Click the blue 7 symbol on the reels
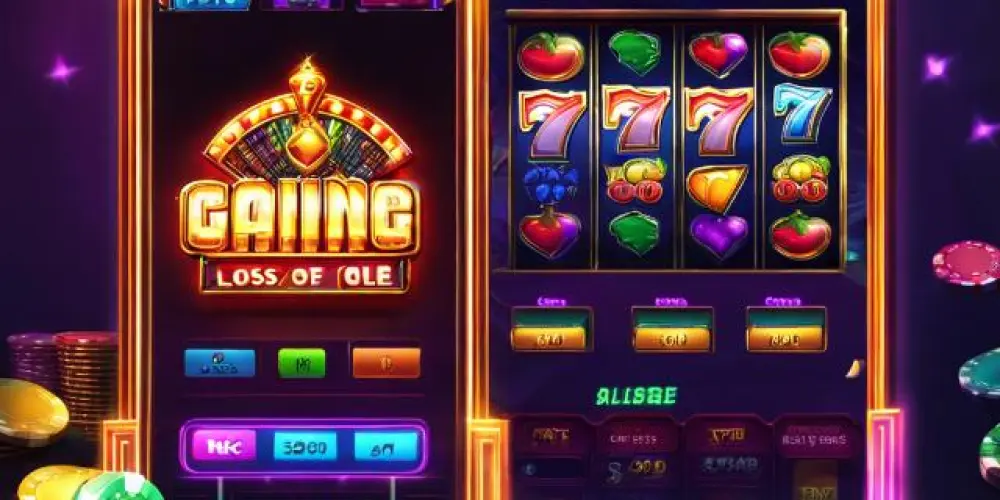The height and width of the screenshot is (500, 1000). point(802,112)
